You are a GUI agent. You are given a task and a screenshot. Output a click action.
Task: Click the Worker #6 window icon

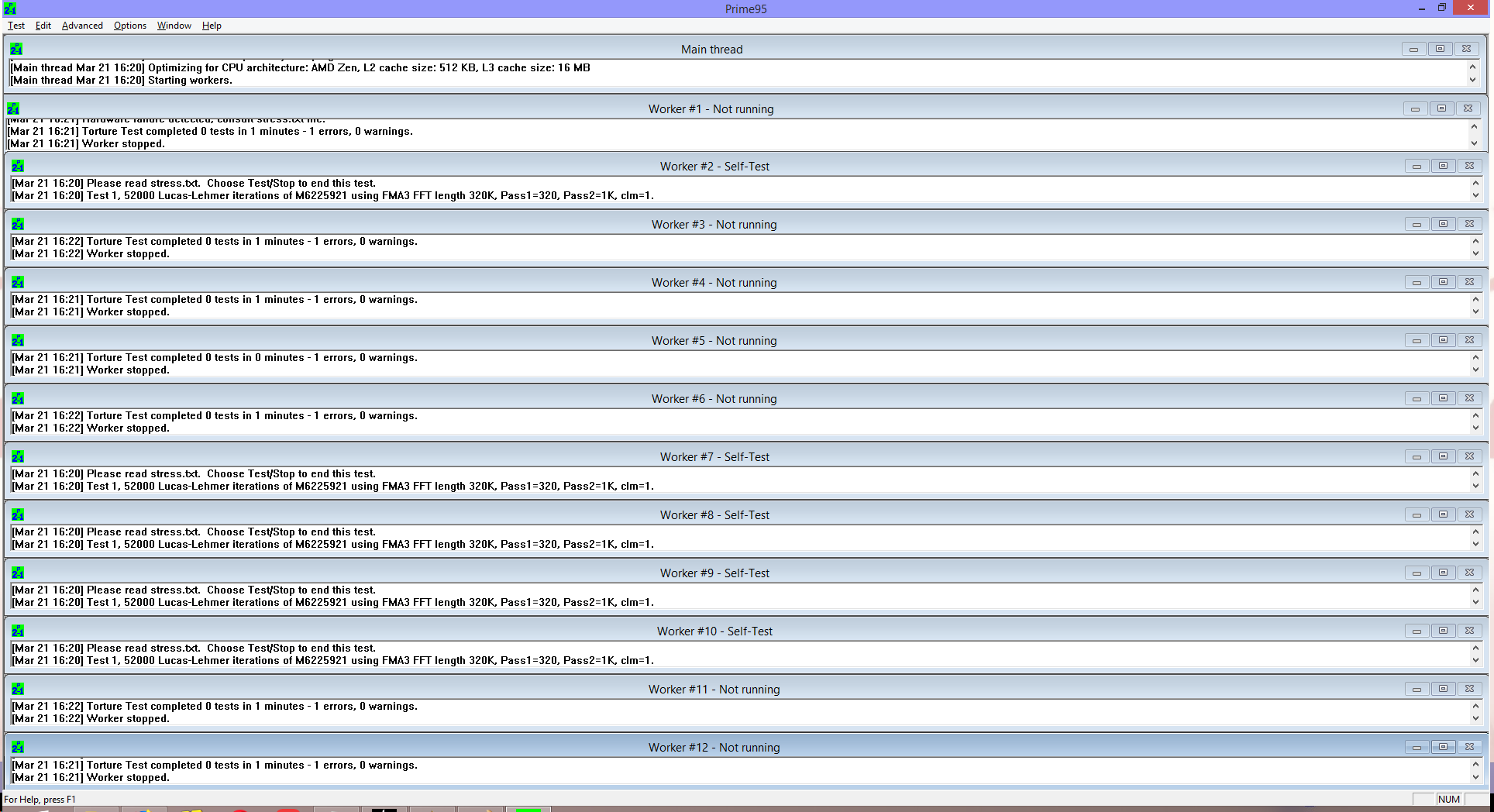(x=18, y=398)
